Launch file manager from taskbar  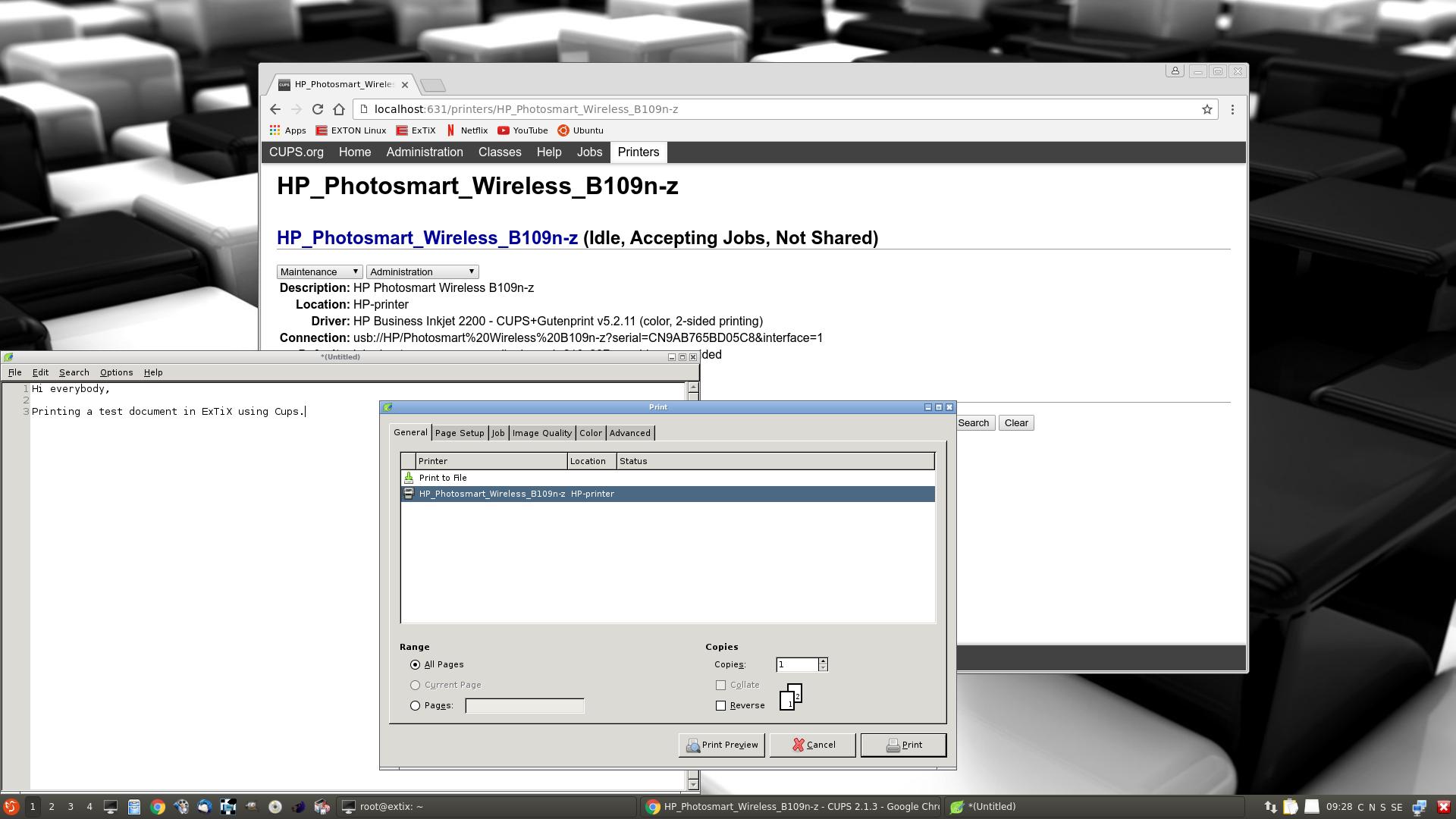(133, 807)
